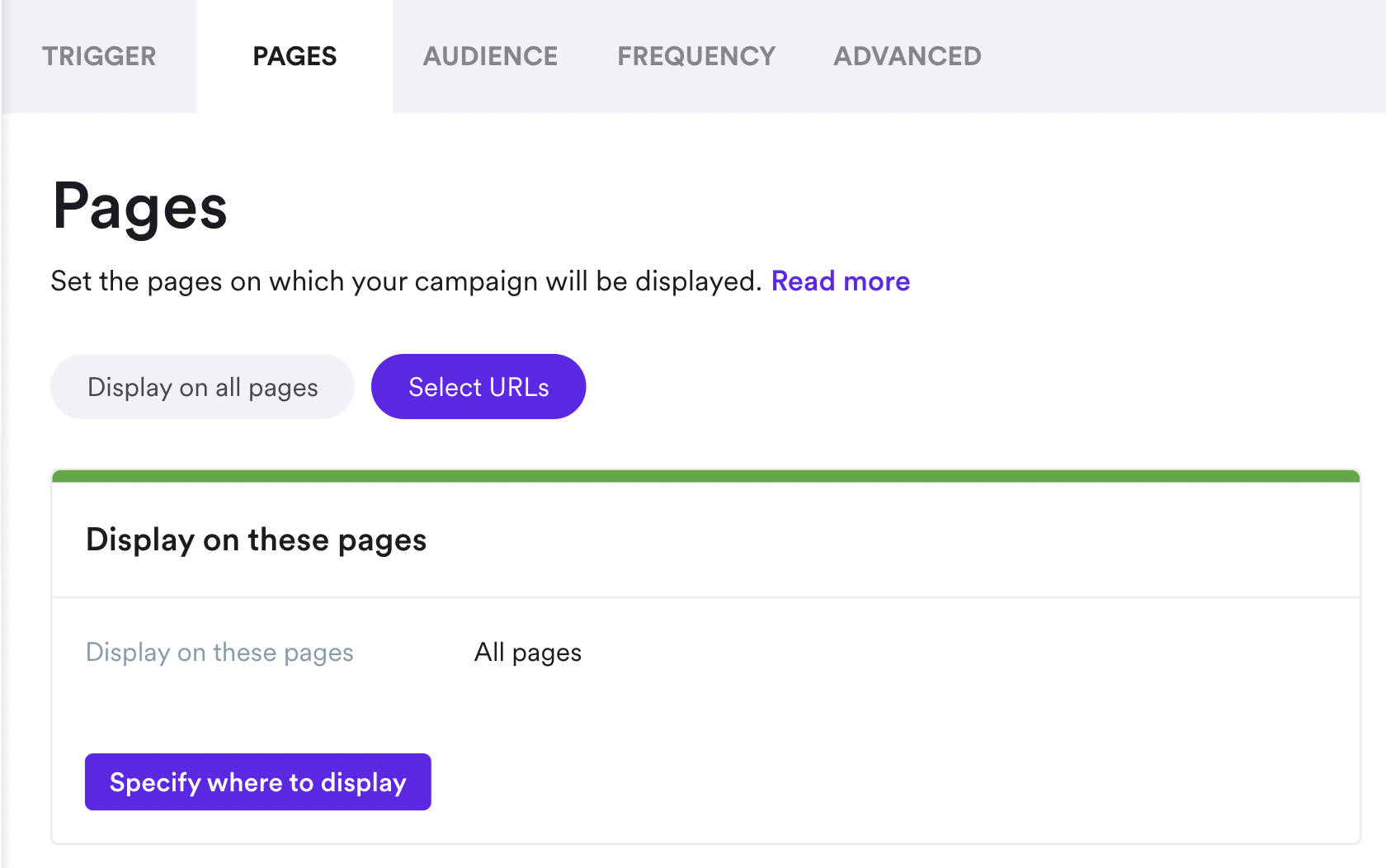Screen dimensions: 1386x868
Task: Click empty tab strip right of ADVANCED
Action: coord(1180,56)
